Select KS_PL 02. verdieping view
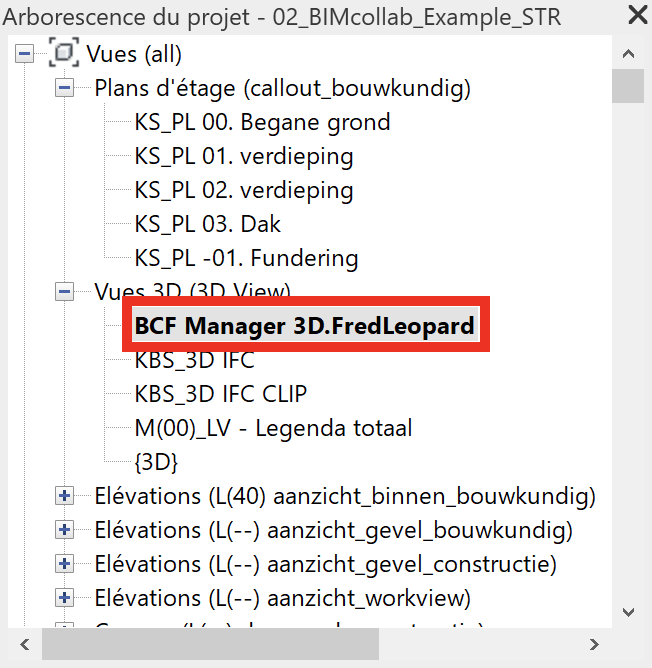 (244, 190)
